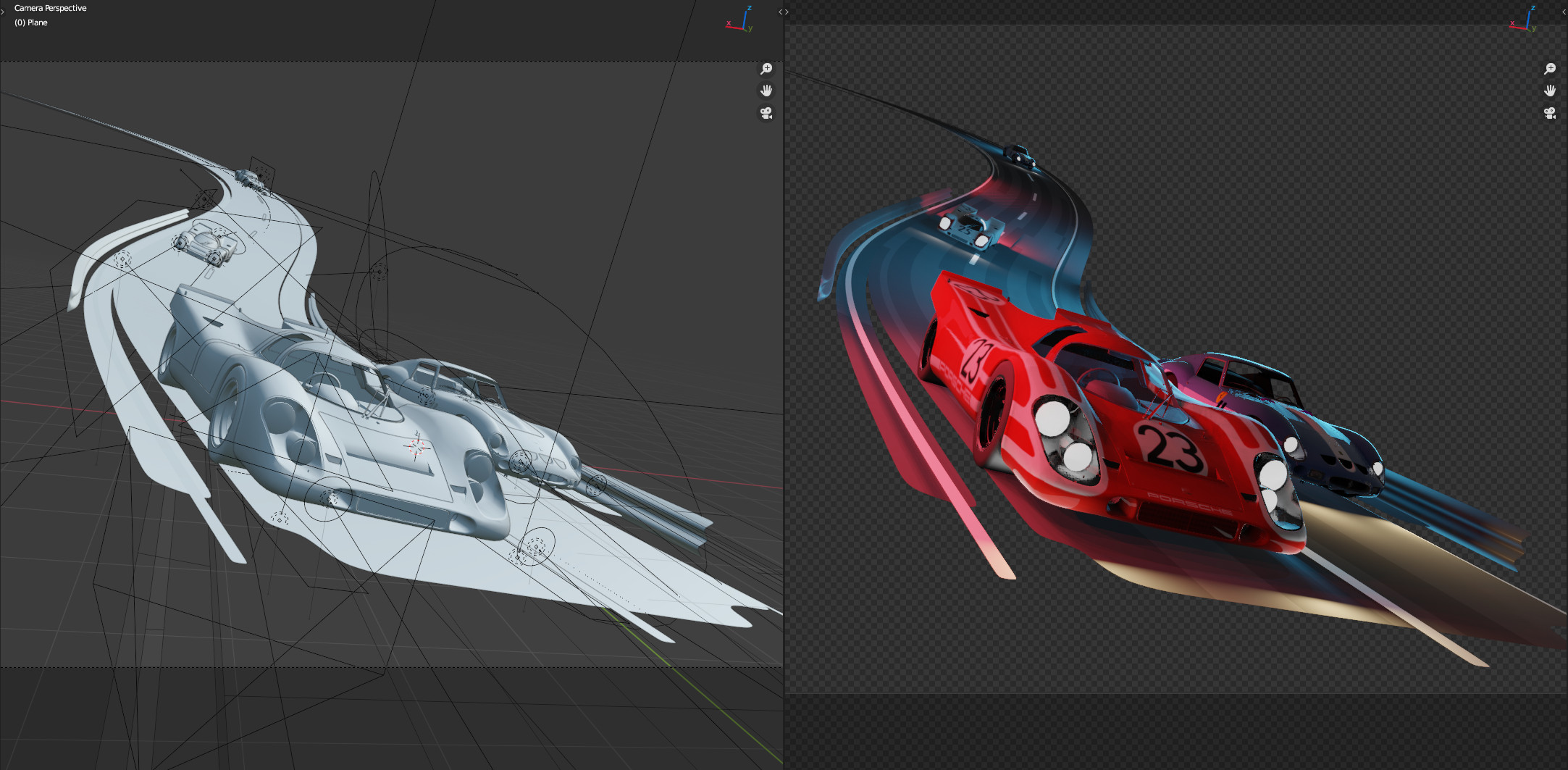Click the XYZ axis gizmo in right viewport
This screenshot has width=1568, height=770.
(x=1524, y=20)
